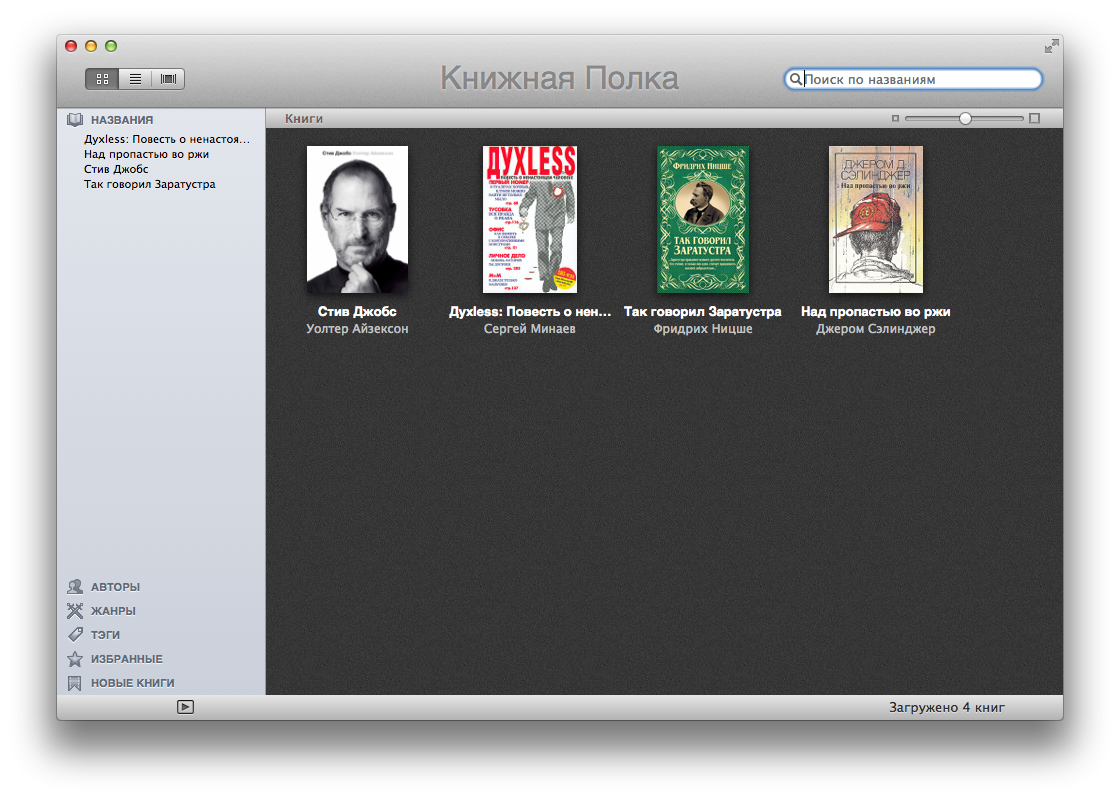1120x799 pixels.
Task: Click the Над пропастью во ржи title under cover
Action: (876, 312)
